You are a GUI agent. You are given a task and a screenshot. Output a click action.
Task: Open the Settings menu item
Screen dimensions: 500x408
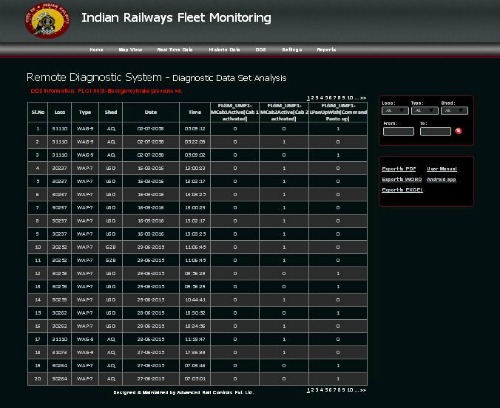point(292,50)
